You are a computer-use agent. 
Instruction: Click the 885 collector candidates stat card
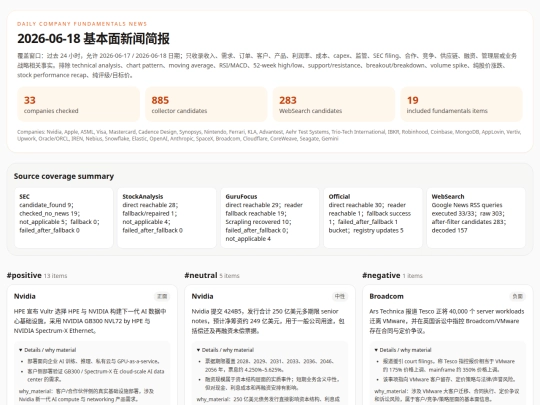coord(206,104)
